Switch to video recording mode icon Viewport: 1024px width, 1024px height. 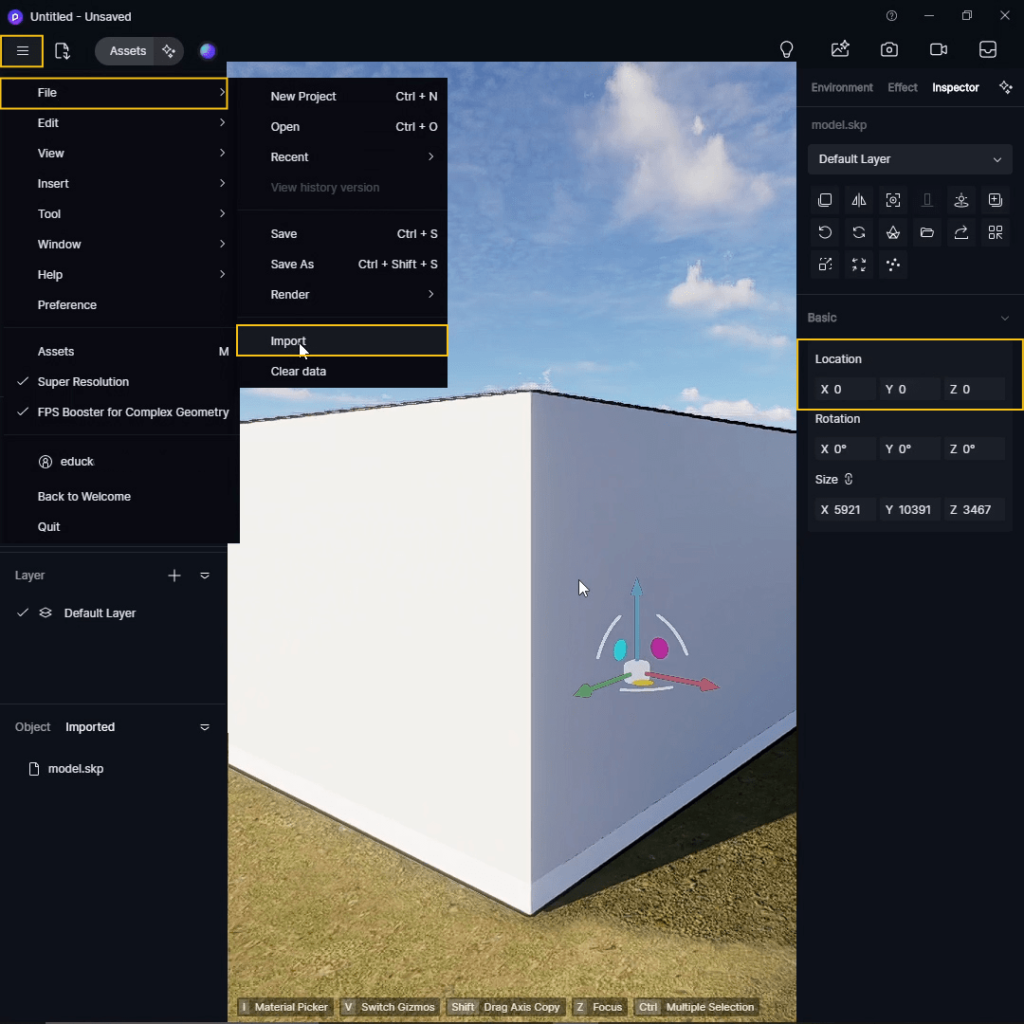coord(938,50)
